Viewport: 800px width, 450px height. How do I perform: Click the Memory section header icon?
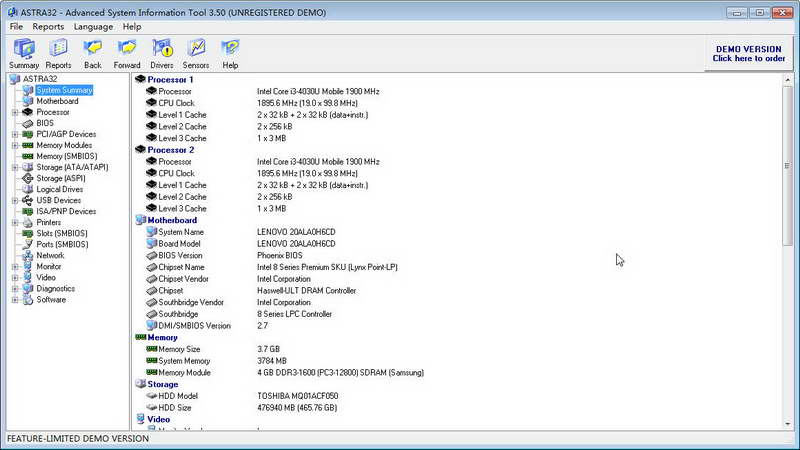(x=140, y=337)
